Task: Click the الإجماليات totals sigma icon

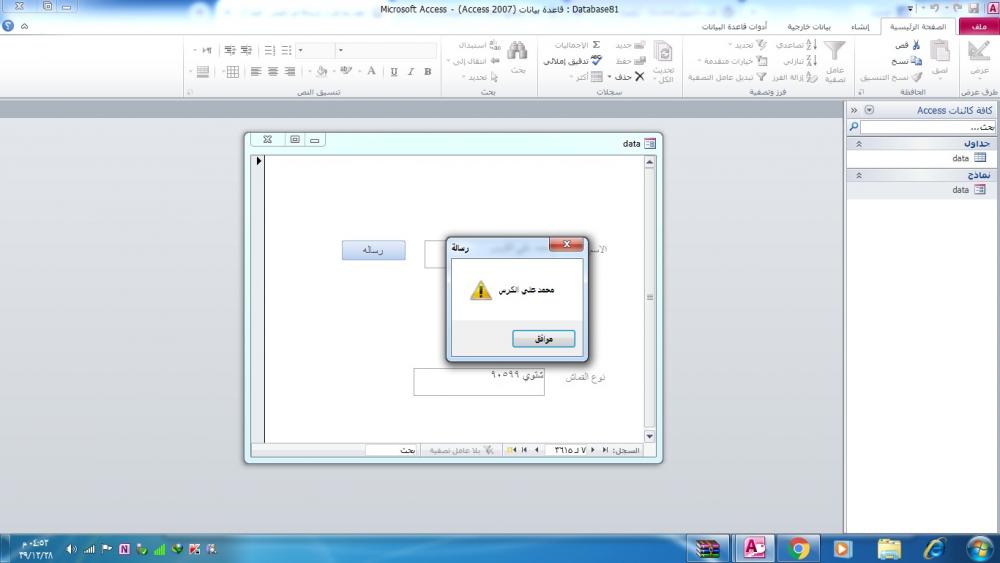Action: 596,45
